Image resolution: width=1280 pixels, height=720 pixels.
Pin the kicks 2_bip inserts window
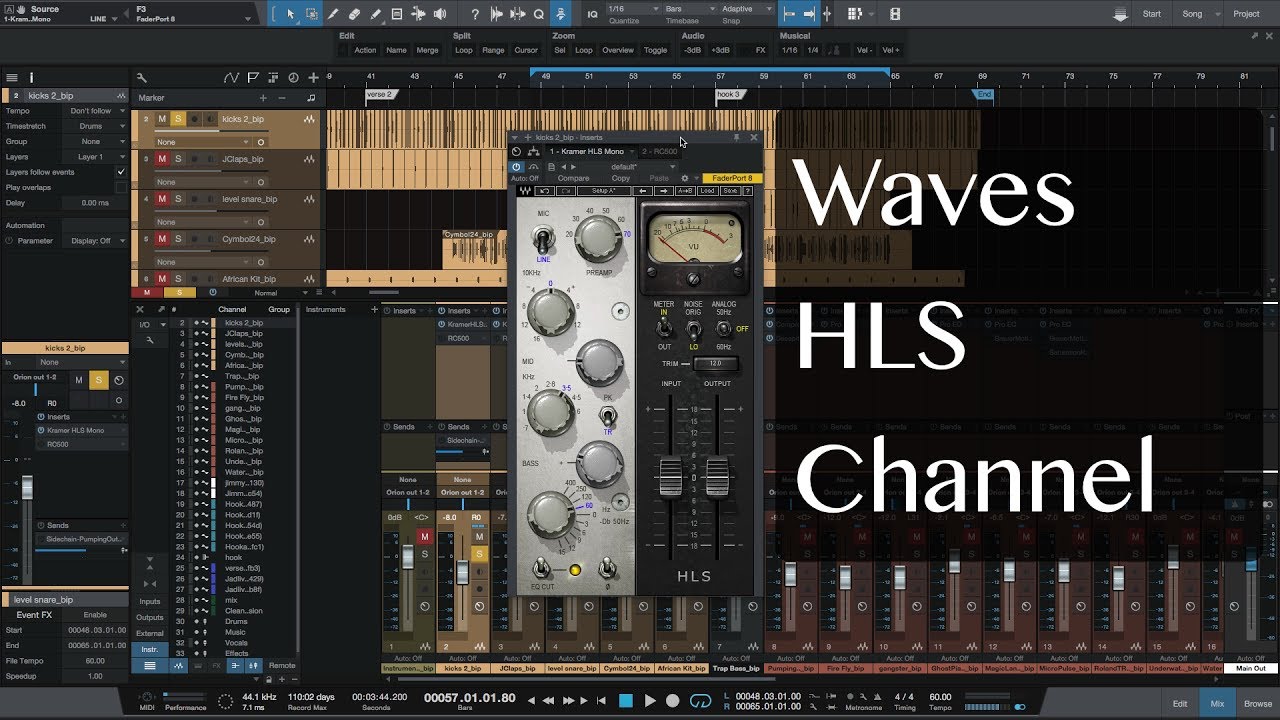tap(737, 137)
